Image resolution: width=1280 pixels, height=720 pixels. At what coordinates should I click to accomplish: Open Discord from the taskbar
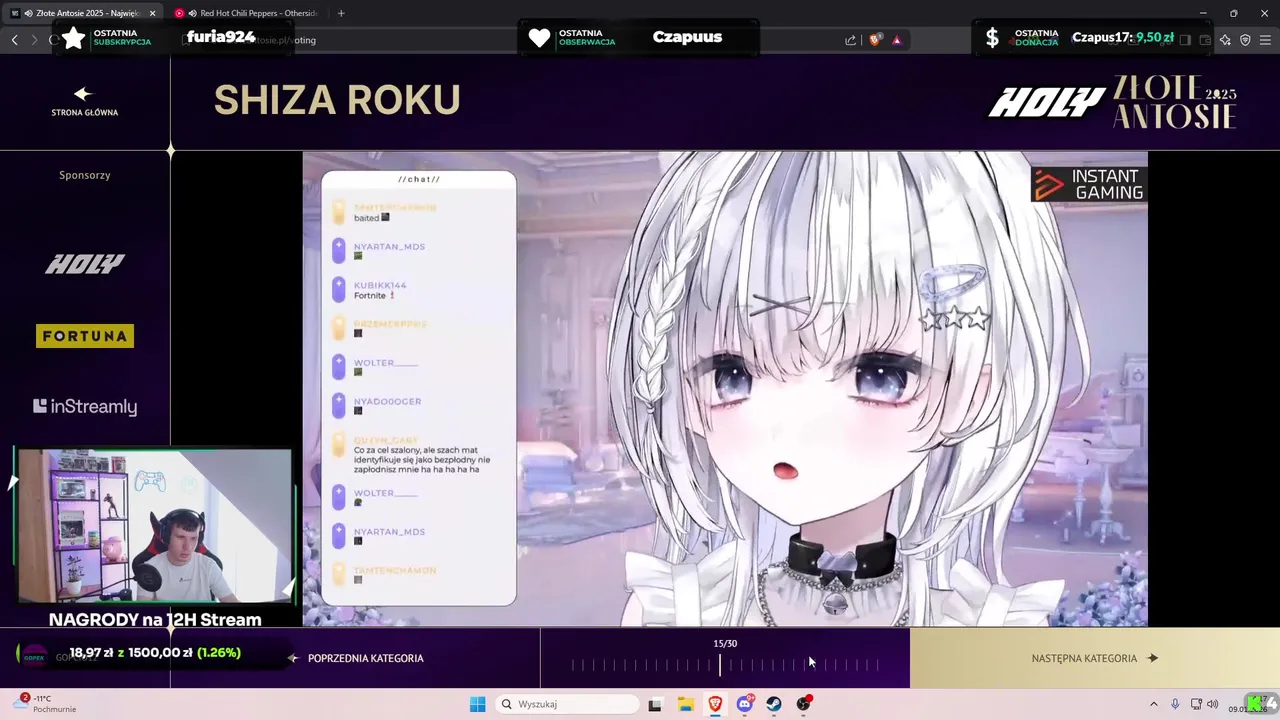[745, 704]
